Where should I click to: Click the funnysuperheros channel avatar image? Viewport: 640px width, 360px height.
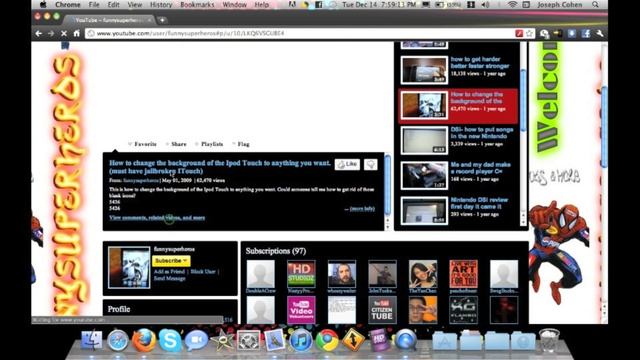point(129,268)
